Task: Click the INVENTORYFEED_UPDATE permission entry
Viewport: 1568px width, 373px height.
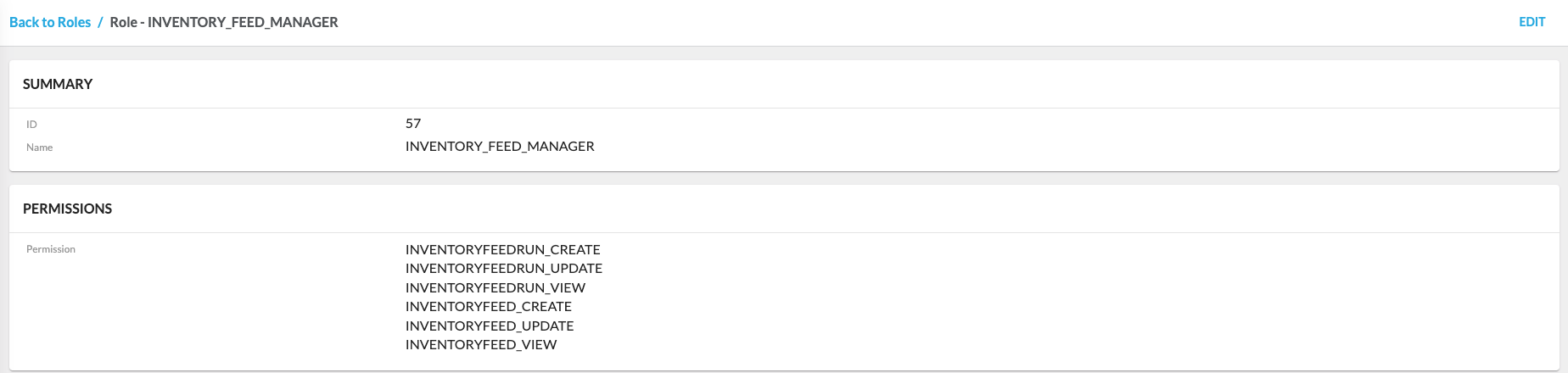Action: pos(490,326)
